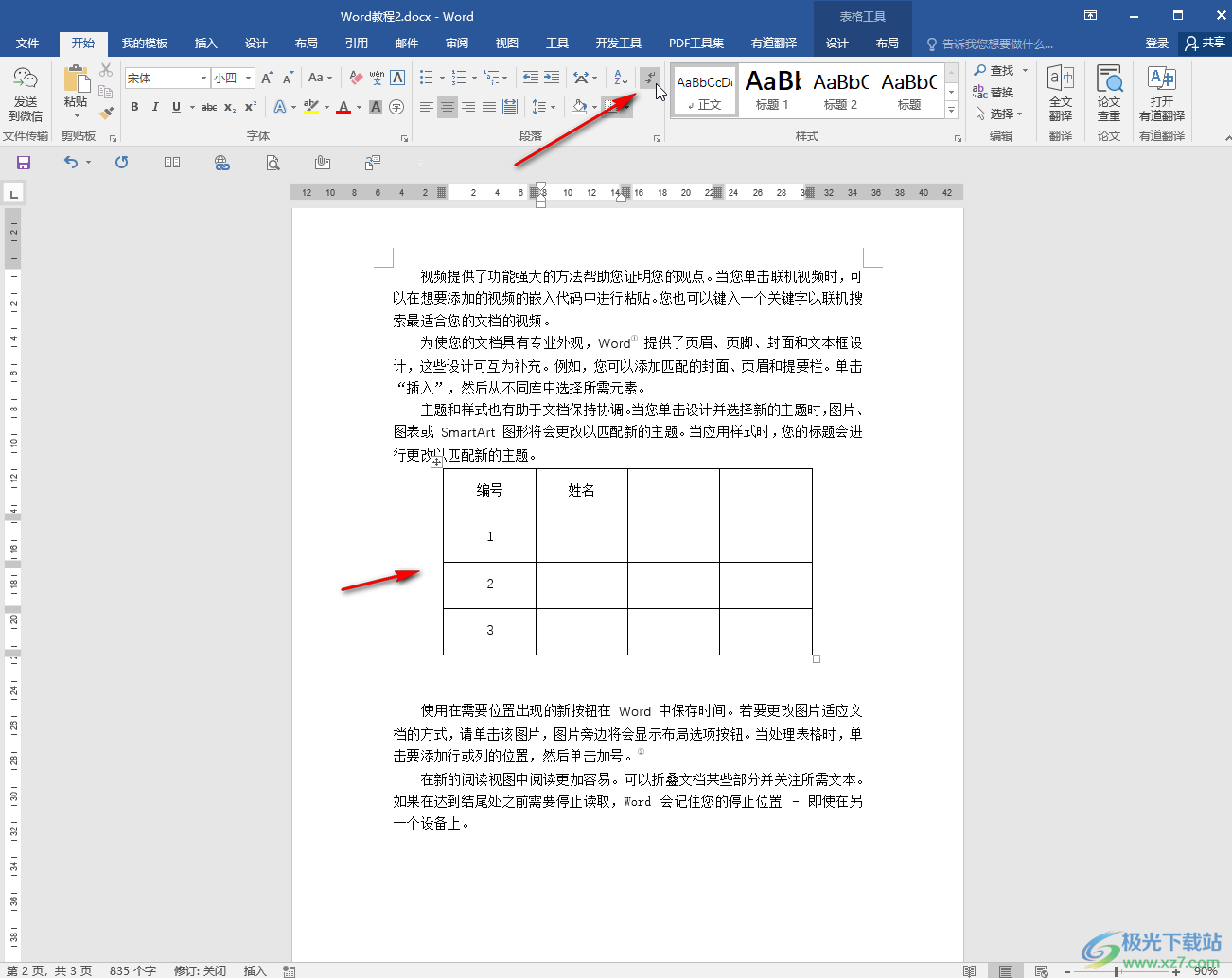Click the 共享 share button
Viewport: 1232px width, 978px height.
(x=1205, y=44)
